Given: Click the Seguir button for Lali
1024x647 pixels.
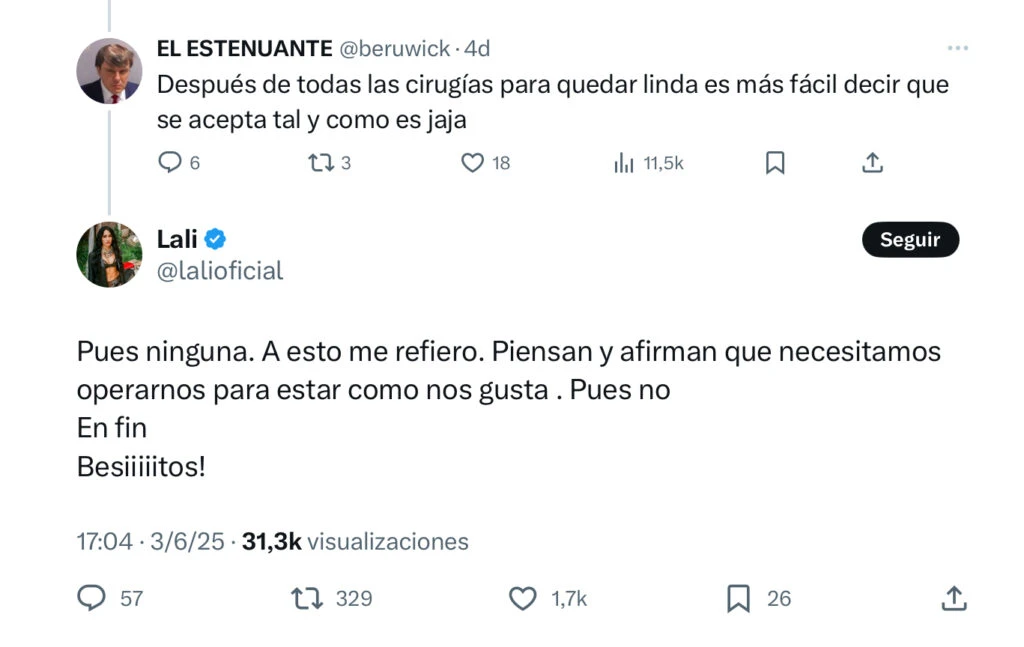Looking at the screenshot, I should [x=909, y=240].
